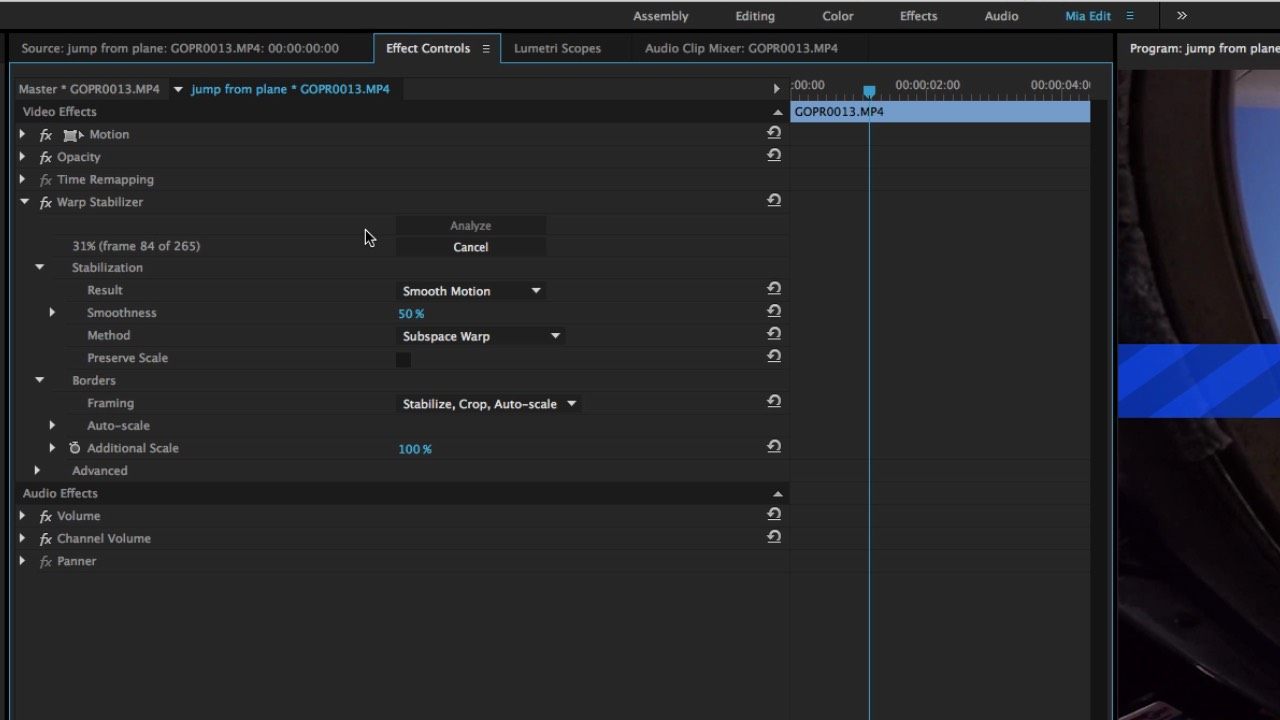Toggle keyframe animation for Additional Scale
1280x720 pixels.
coord(74,447)
